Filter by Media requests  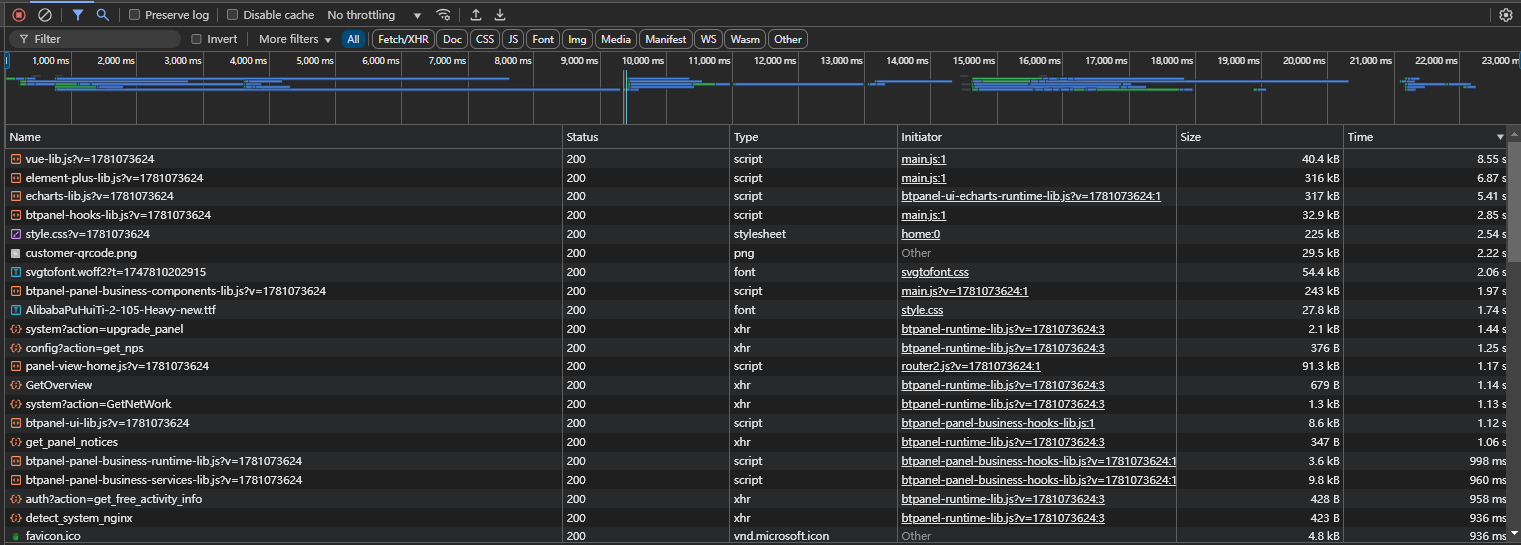(x=616, y=39)
